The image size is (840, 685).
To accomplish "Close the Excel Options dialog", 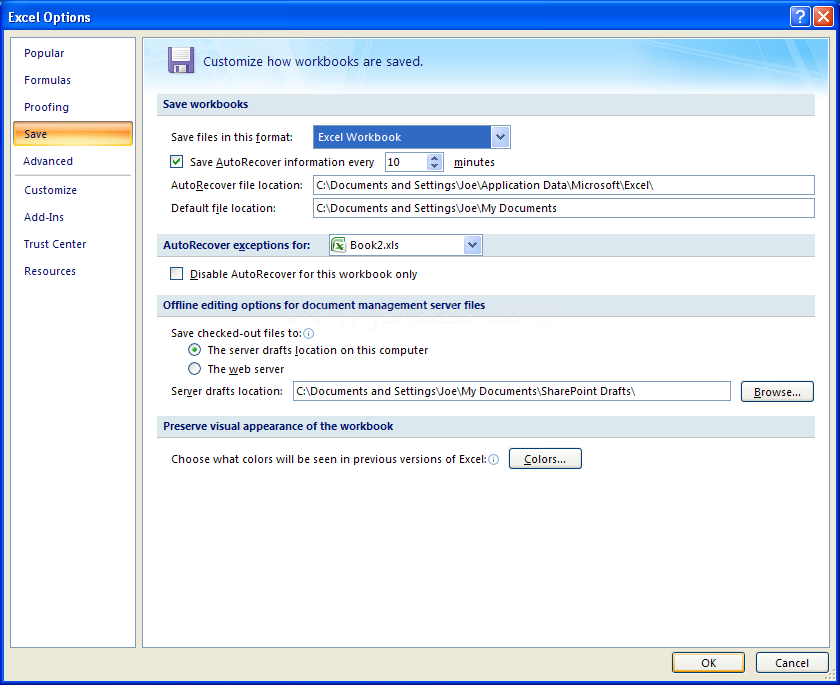I will (x=823, y=17).
